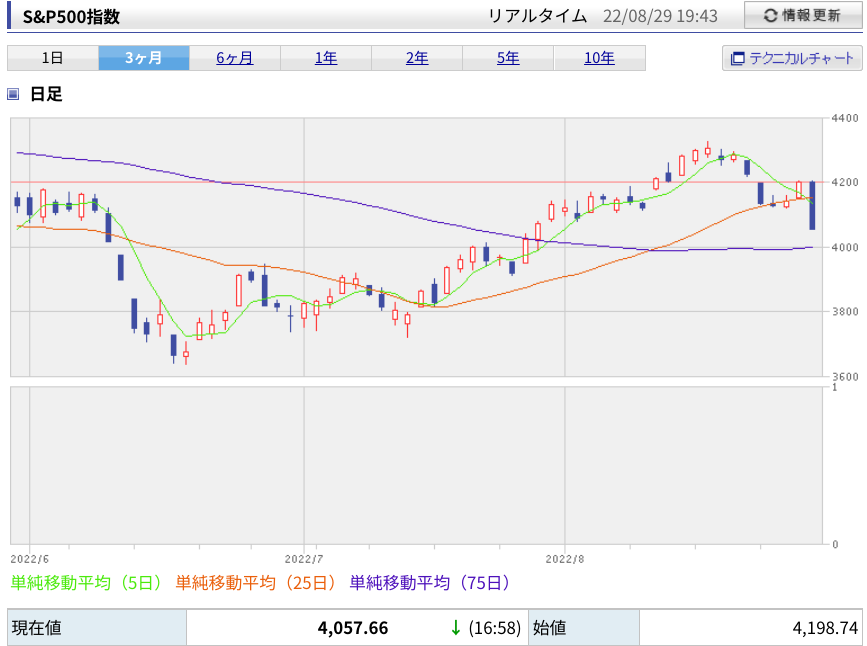The image size is (867, 646).
Task: Select the 3ヶ月 period tab
Action: (x=144, y=58)
